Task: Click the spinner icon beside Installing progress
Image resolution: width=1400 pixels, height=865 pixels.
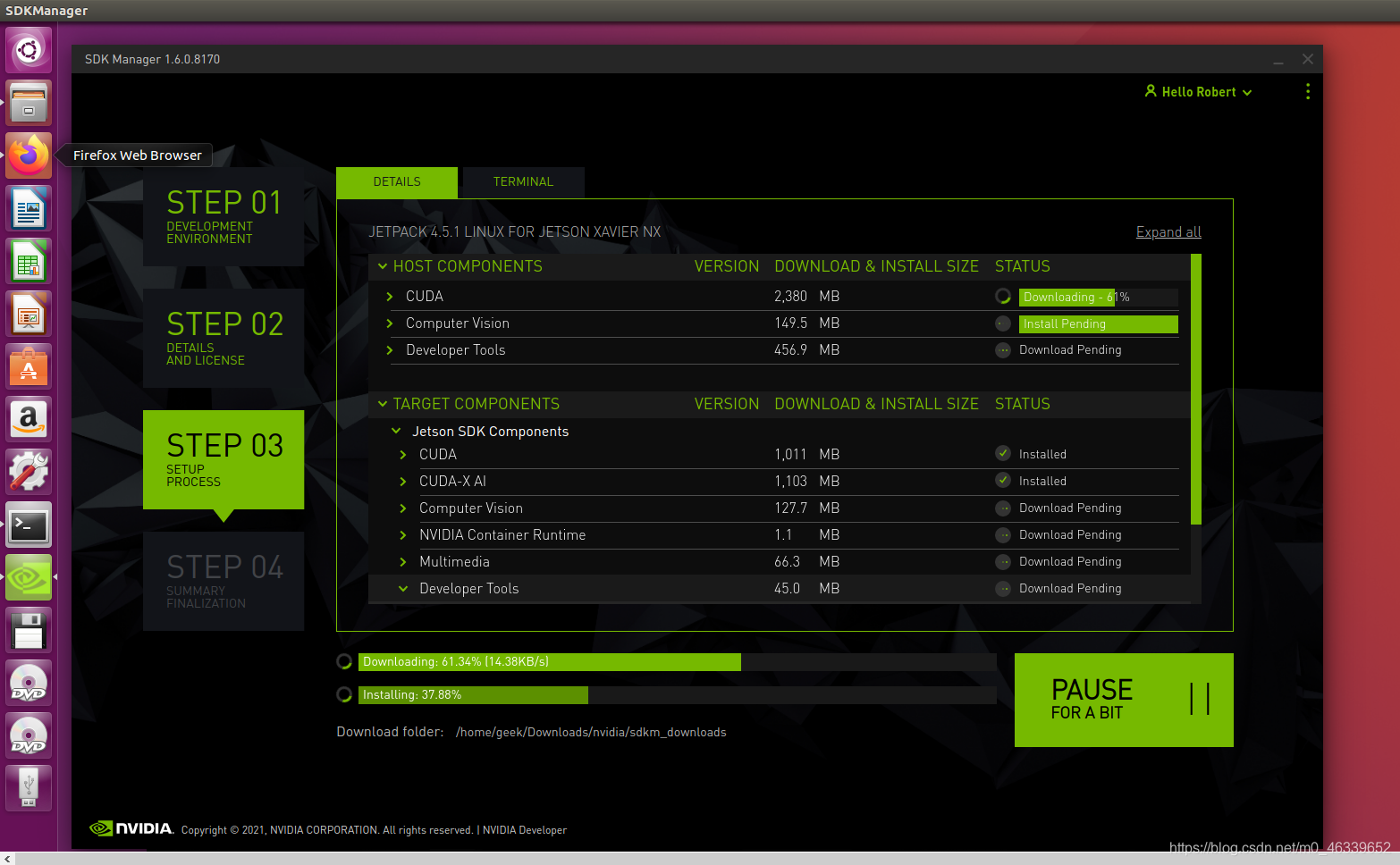Action: [344, 694]
